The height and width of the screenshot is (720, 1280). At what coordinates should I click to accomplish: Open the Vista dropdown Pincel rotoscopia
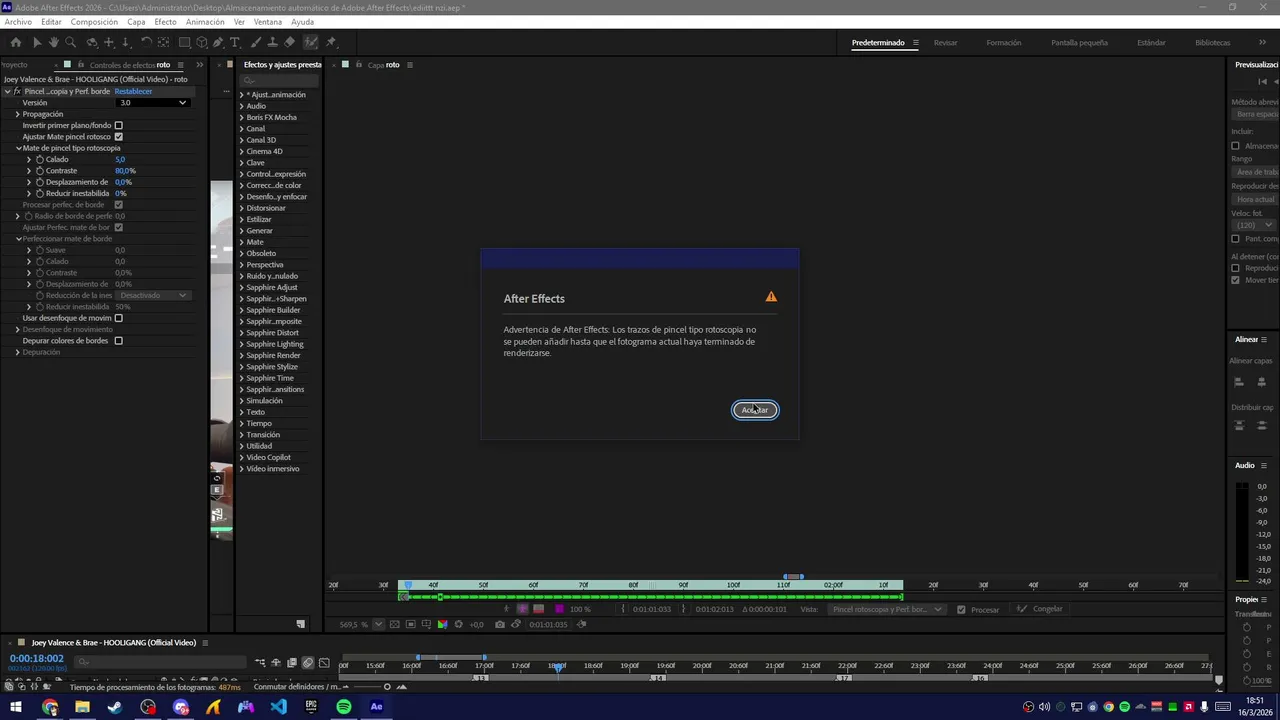(886, 609)
